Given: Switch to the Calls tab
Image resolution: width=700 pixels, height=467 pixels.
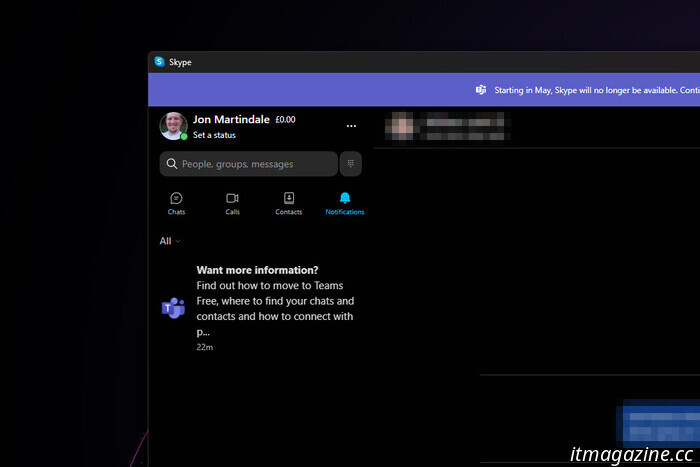Looking at the screenshot, I should 232,204.
